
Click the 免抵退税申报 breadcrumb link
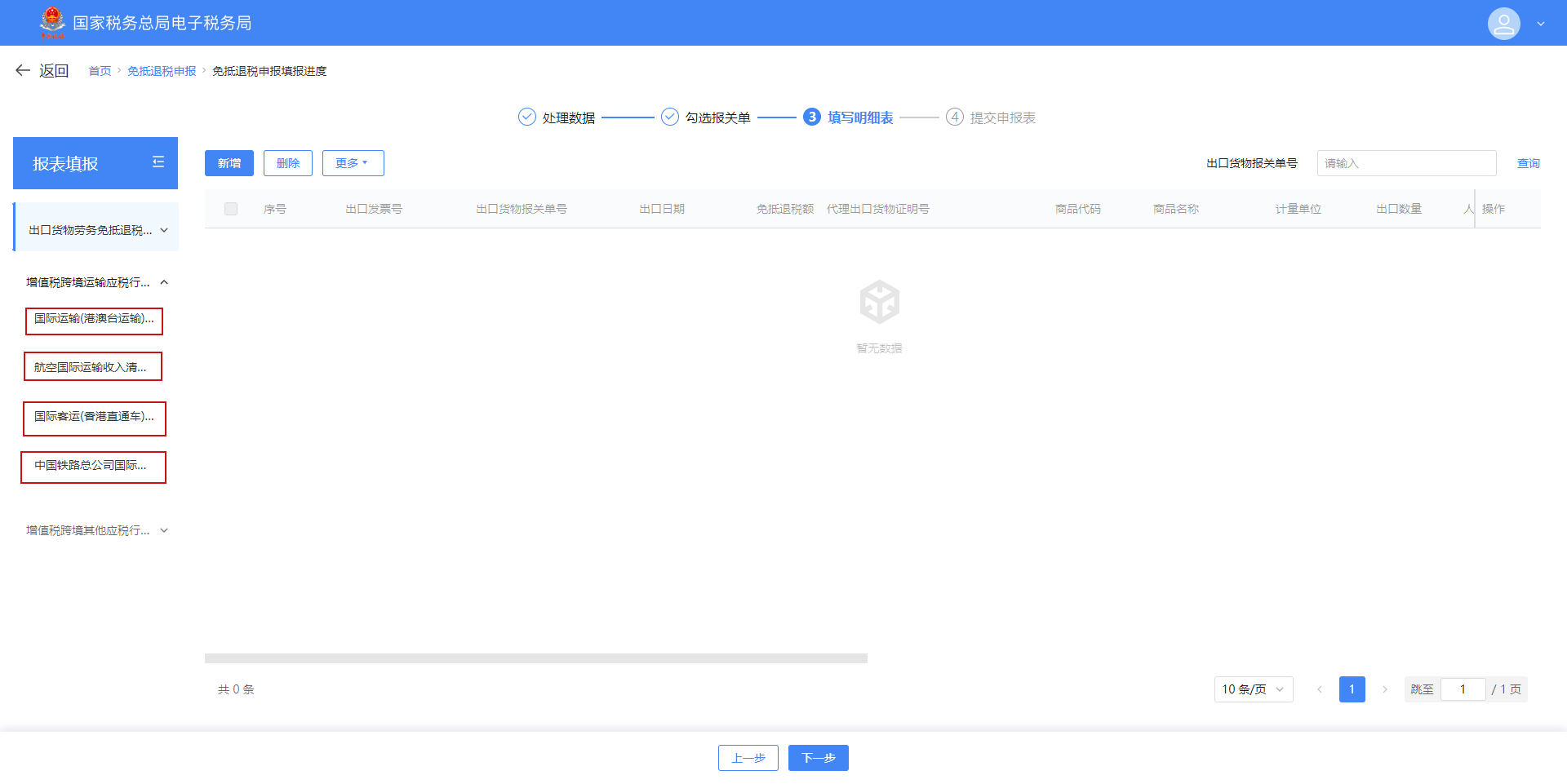coord(162,71)
